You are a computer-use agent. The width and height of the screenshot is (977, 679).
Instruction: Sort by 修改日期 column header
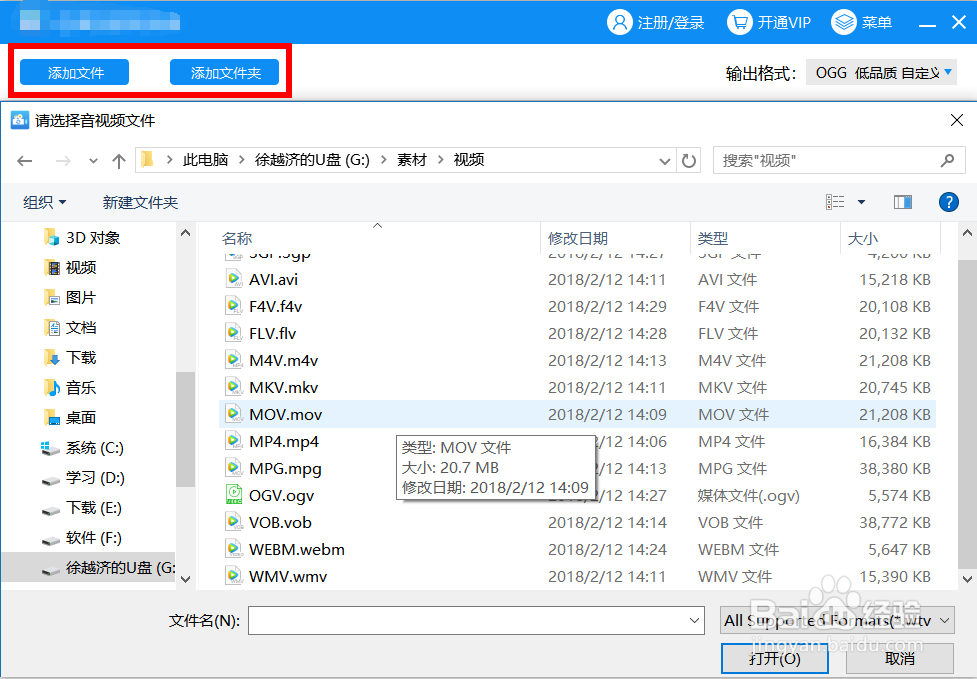[x=578, y=238]
